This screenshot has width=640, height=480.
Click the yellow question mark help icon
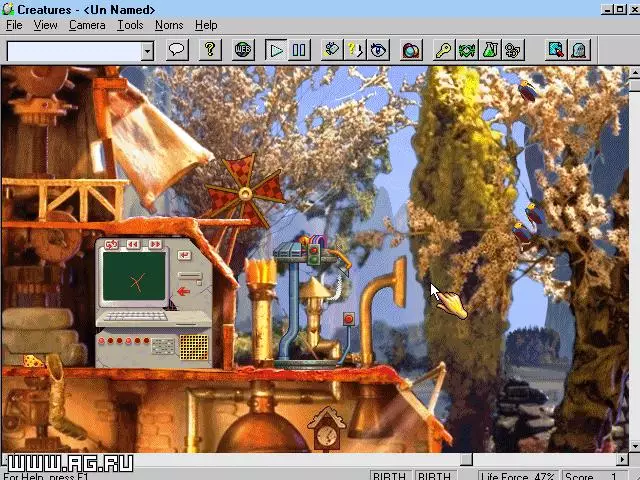click(x=210, y=50)
